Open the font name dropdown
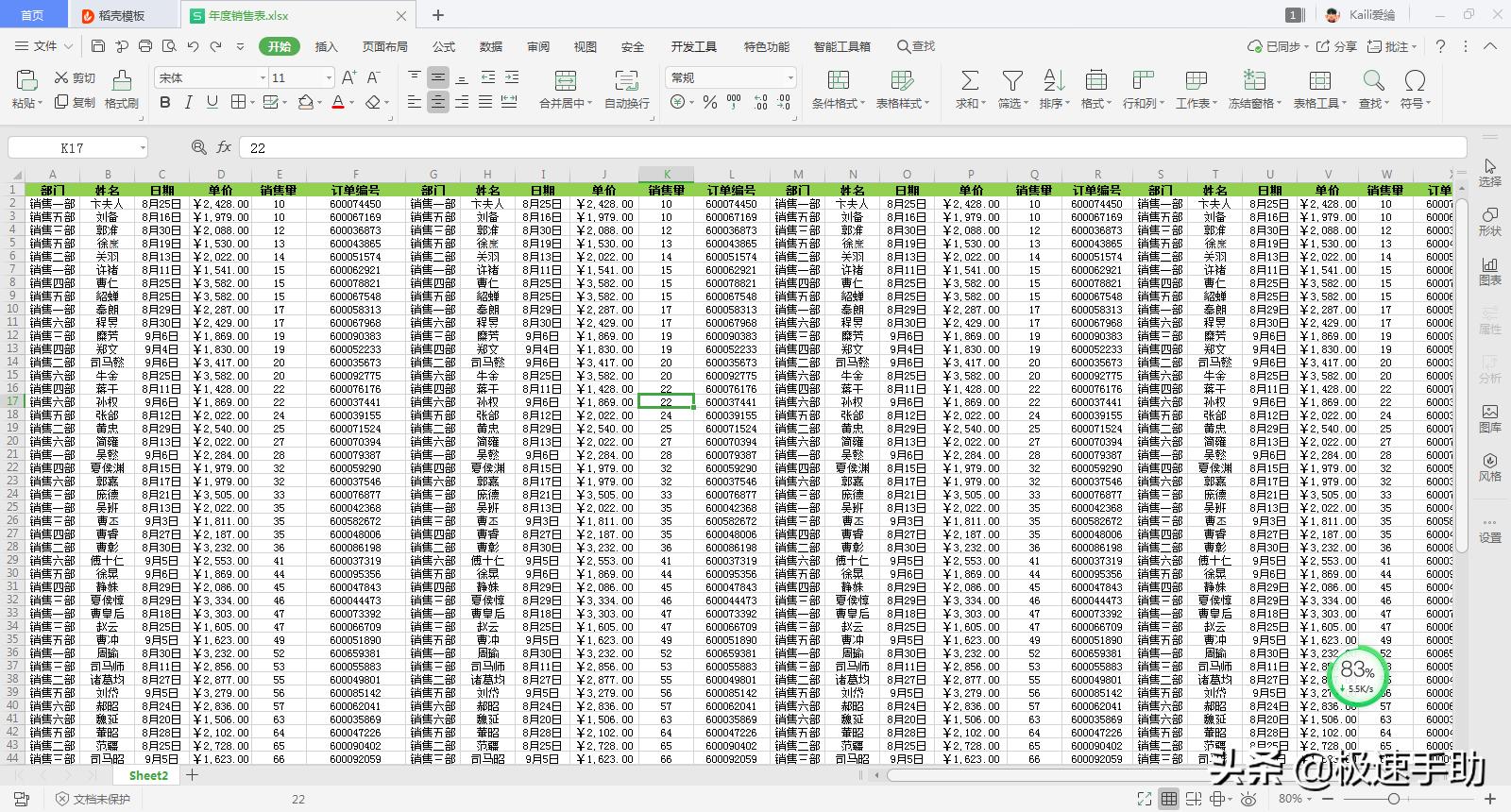Viewport: 1511px width, 812px height. click(x=263, y=77)
